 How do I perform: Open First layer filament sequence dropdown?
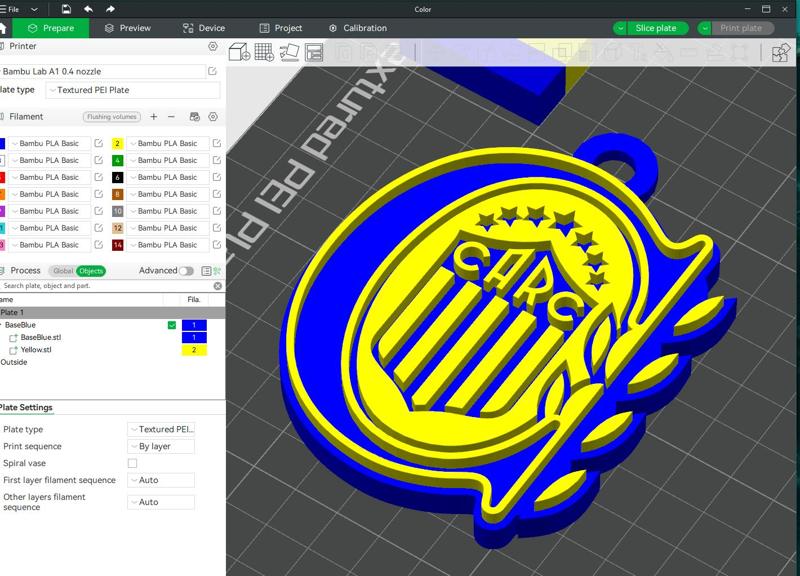tap(162, 480)
